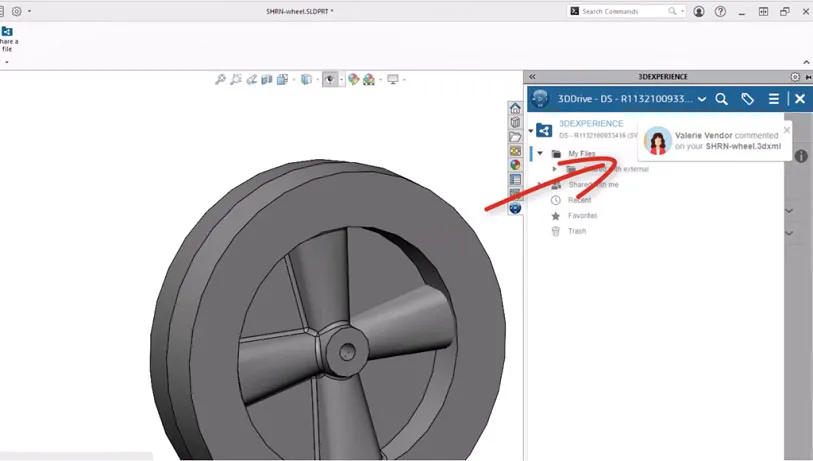Select Shared with me

[593, 185]
